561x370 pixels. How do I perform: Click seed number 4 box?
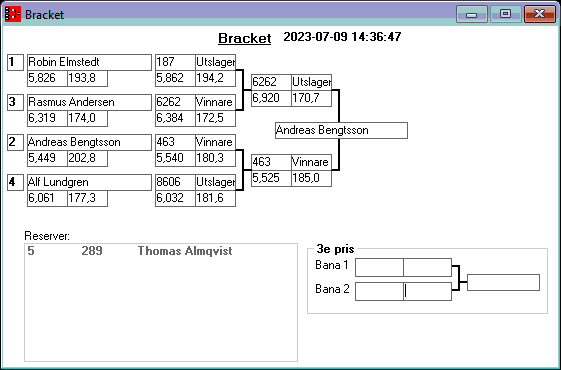15,182
